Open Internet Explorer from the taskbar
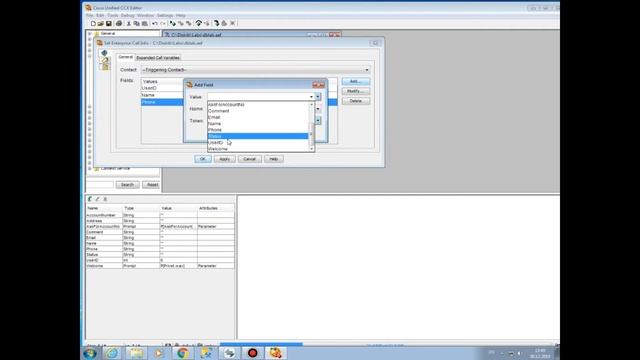 (112, 353)
